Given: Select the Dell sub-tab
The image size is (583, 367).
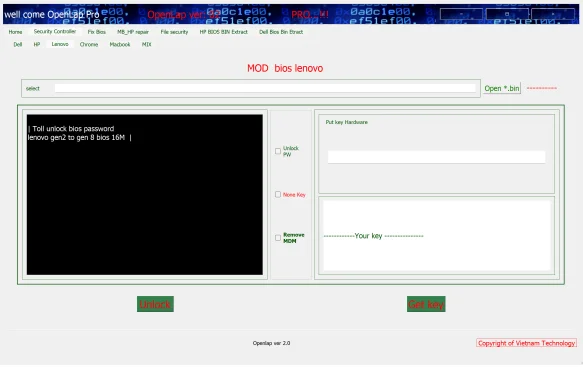Looking at the screenshot, I should [17, 44].
